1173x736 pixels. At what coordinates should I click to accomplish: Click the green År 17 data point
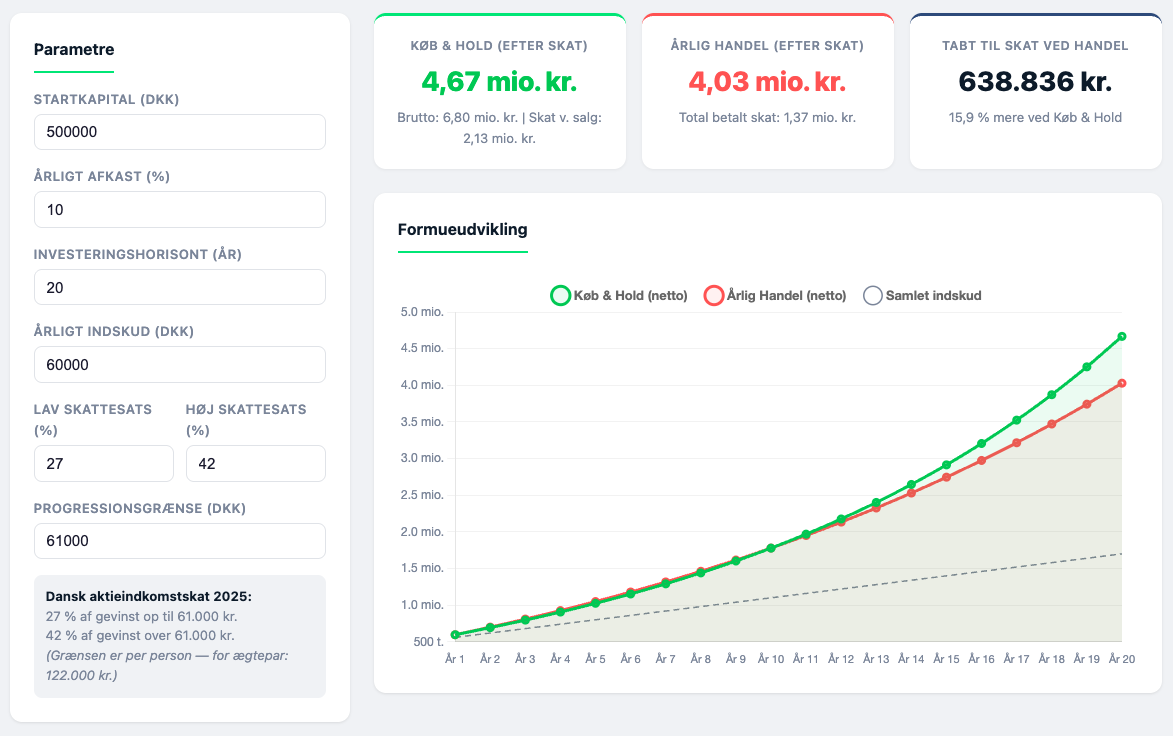tap(1017, 420)
